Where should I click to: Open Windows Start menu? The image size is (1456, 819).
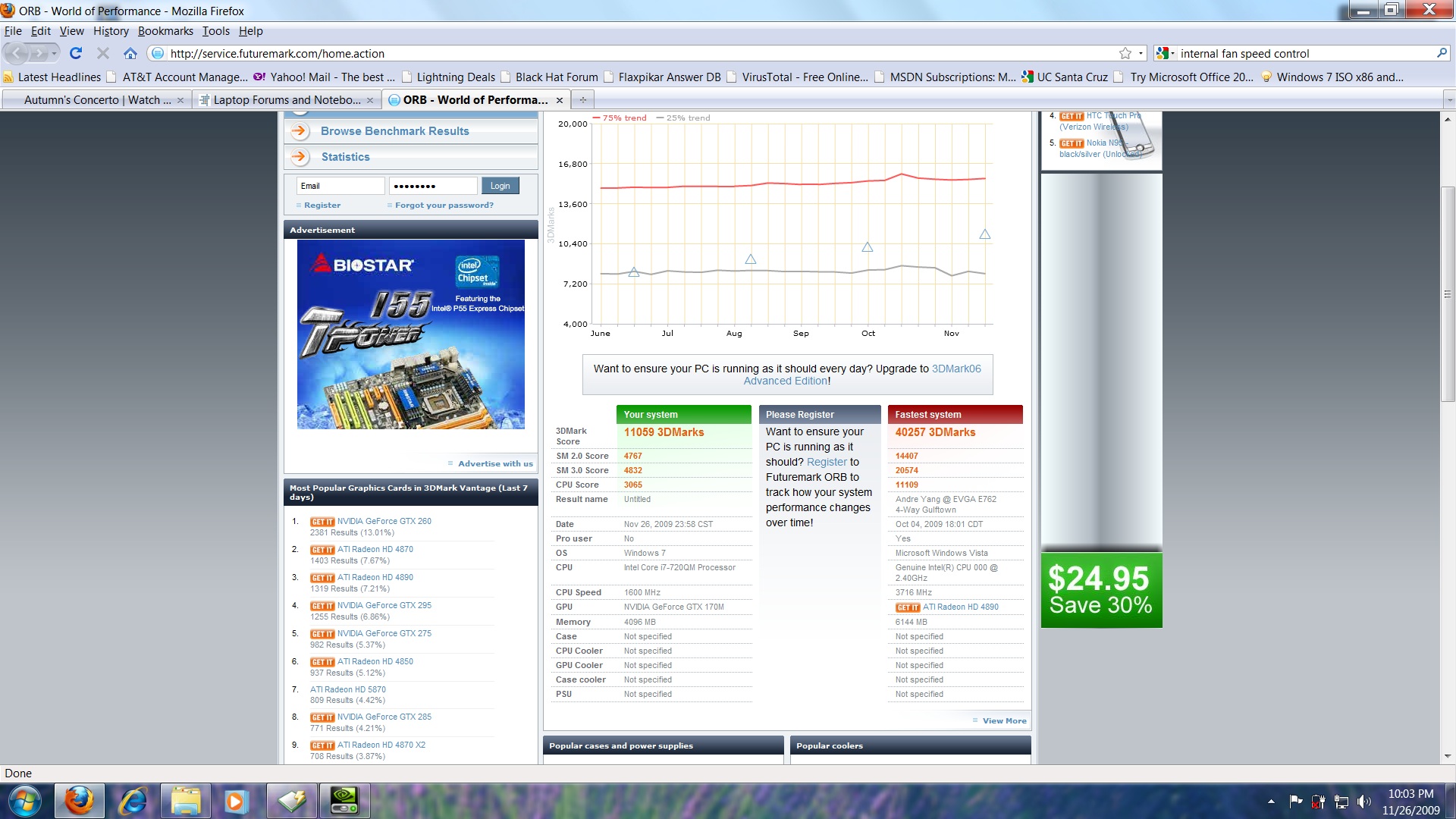click(x=25, y=801)
